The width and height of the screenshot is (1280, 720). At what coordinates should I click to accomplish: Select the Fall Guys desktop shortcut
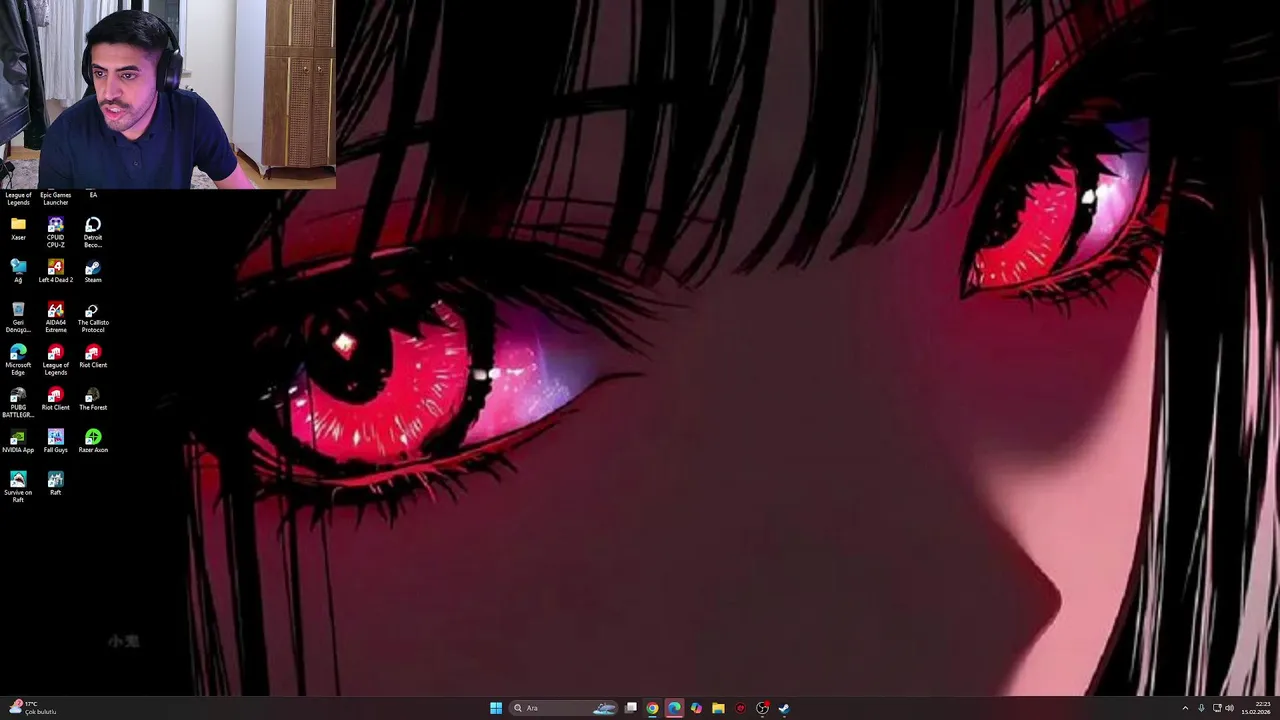[x=55, y=441]
